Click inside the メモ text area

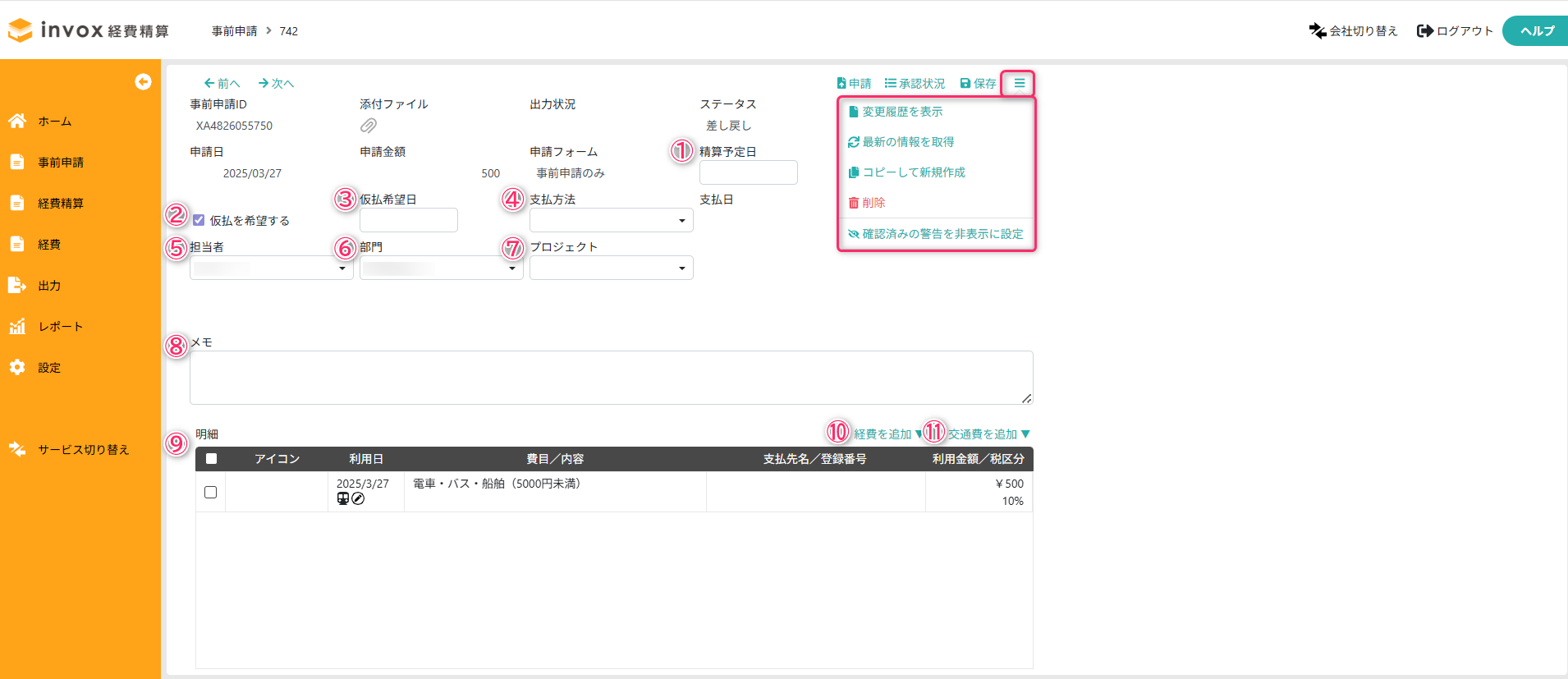611,378
